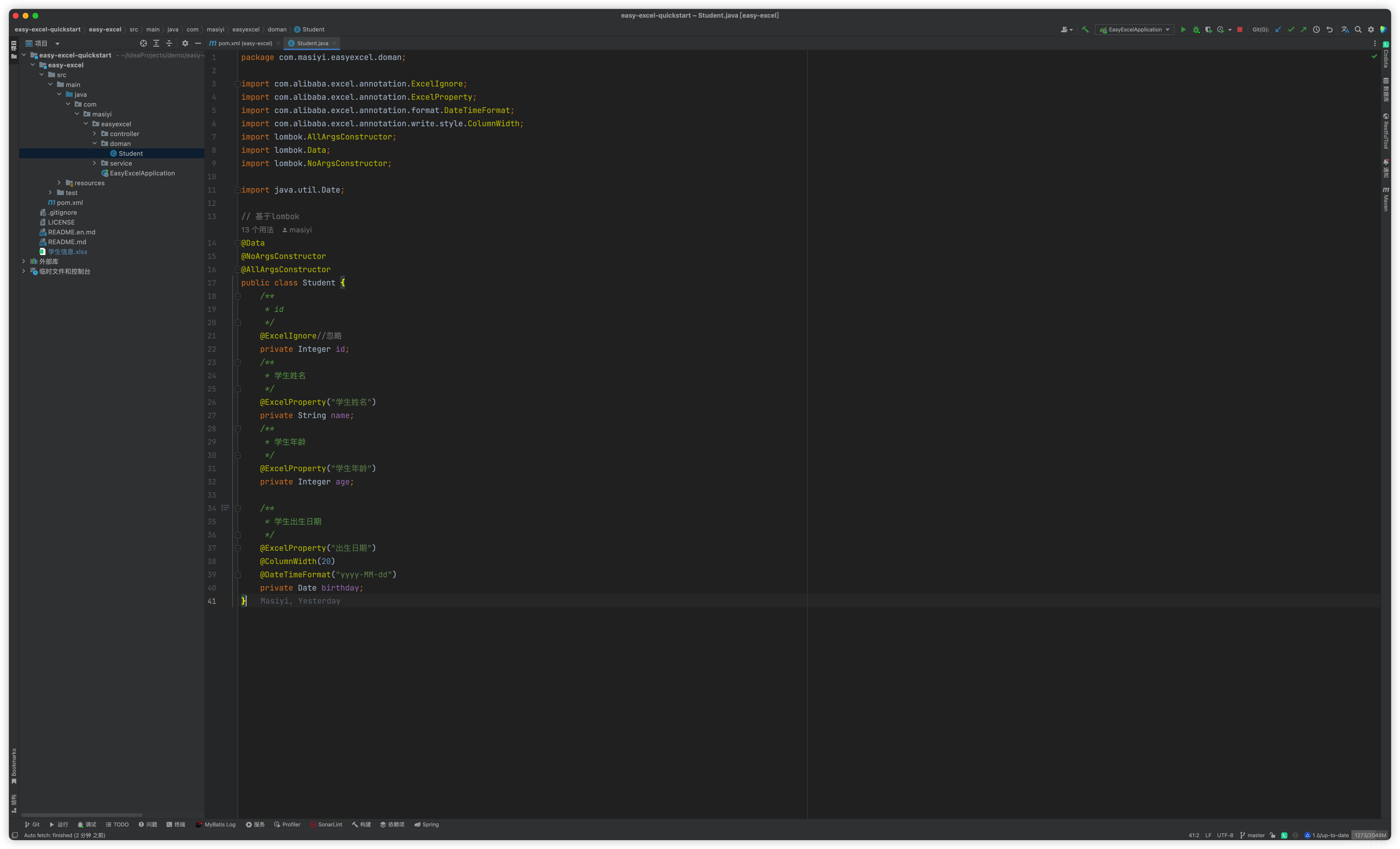This screenshot has width=1400, height=849.
Task: Collapse the doman package folder
Action: click(94, 143)
